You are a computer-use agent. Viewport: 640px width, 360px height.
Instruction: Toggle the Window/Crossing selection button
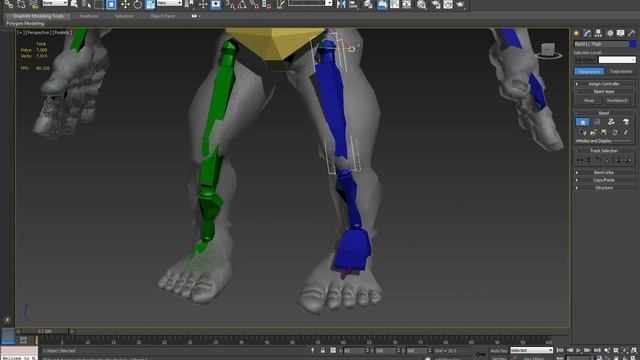111,4
